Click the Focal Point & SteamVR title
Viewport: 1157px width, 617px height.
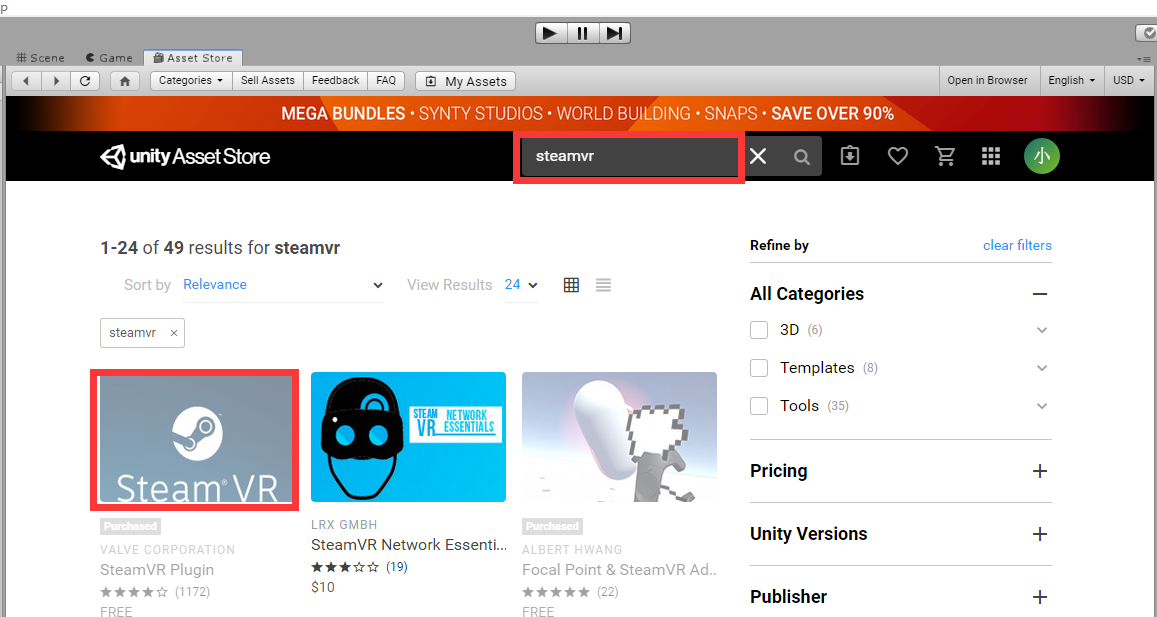pos(620,570)
